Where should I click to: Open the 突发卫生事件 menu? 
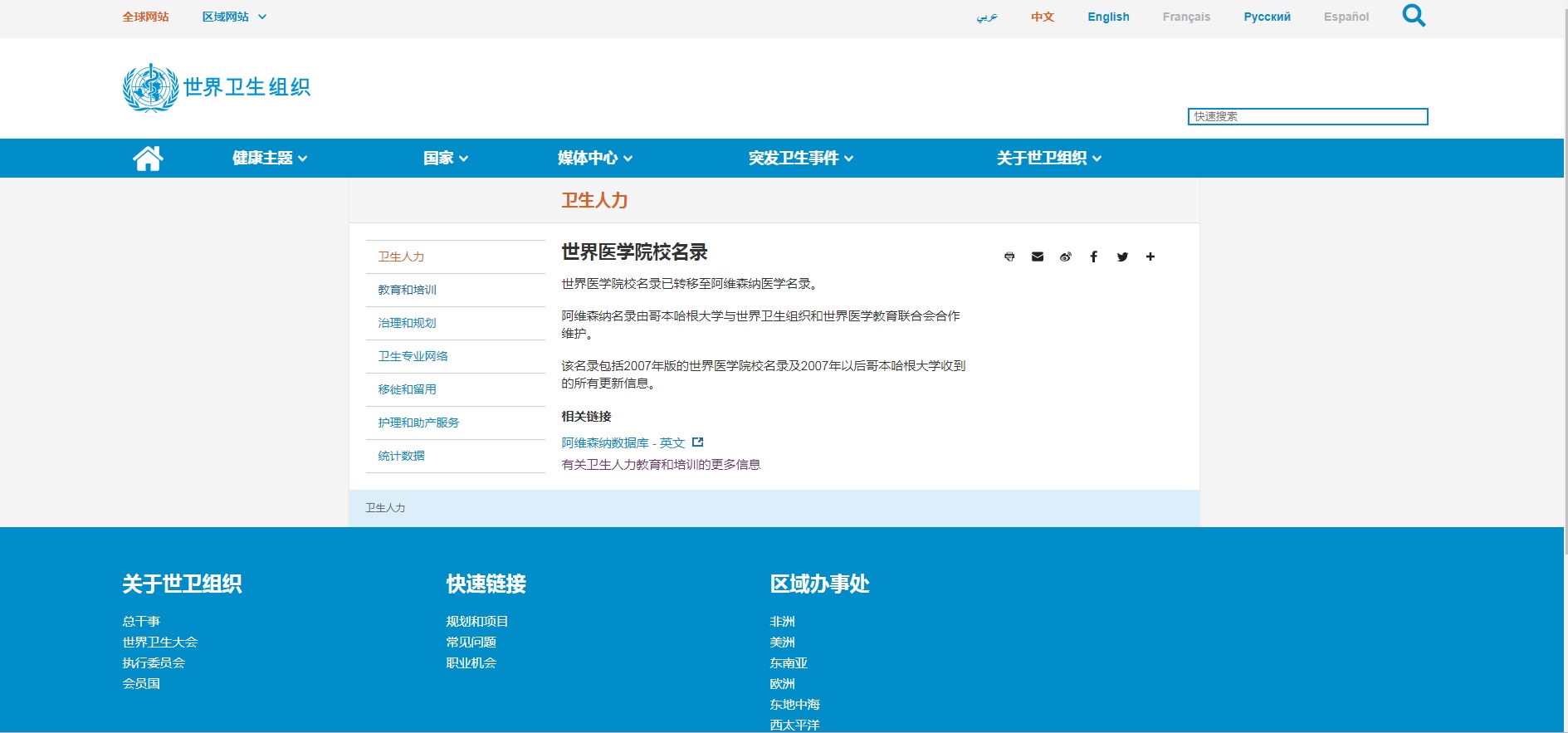[801, 158]
